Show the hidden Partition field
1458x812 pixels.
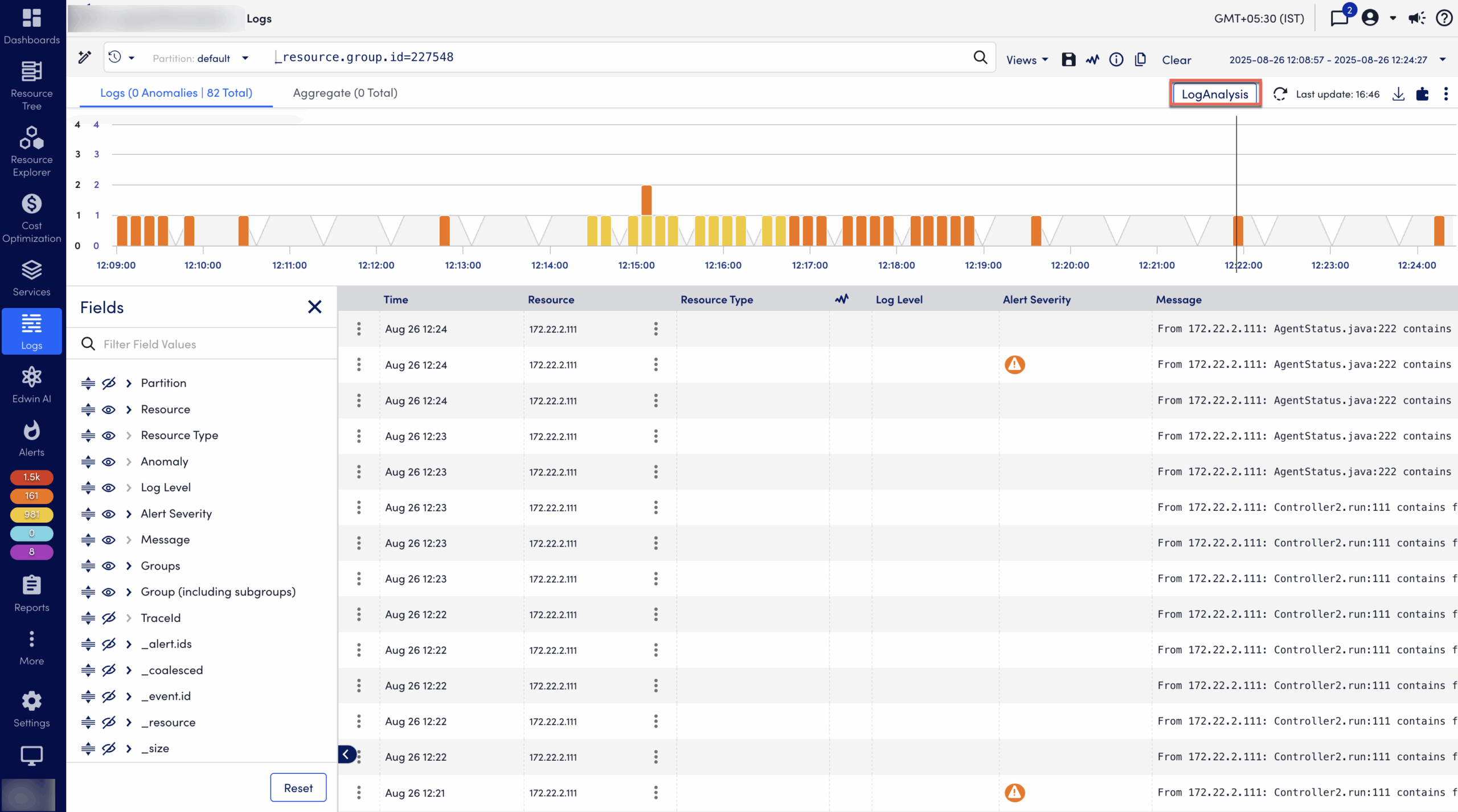click(x=108, y=383)
